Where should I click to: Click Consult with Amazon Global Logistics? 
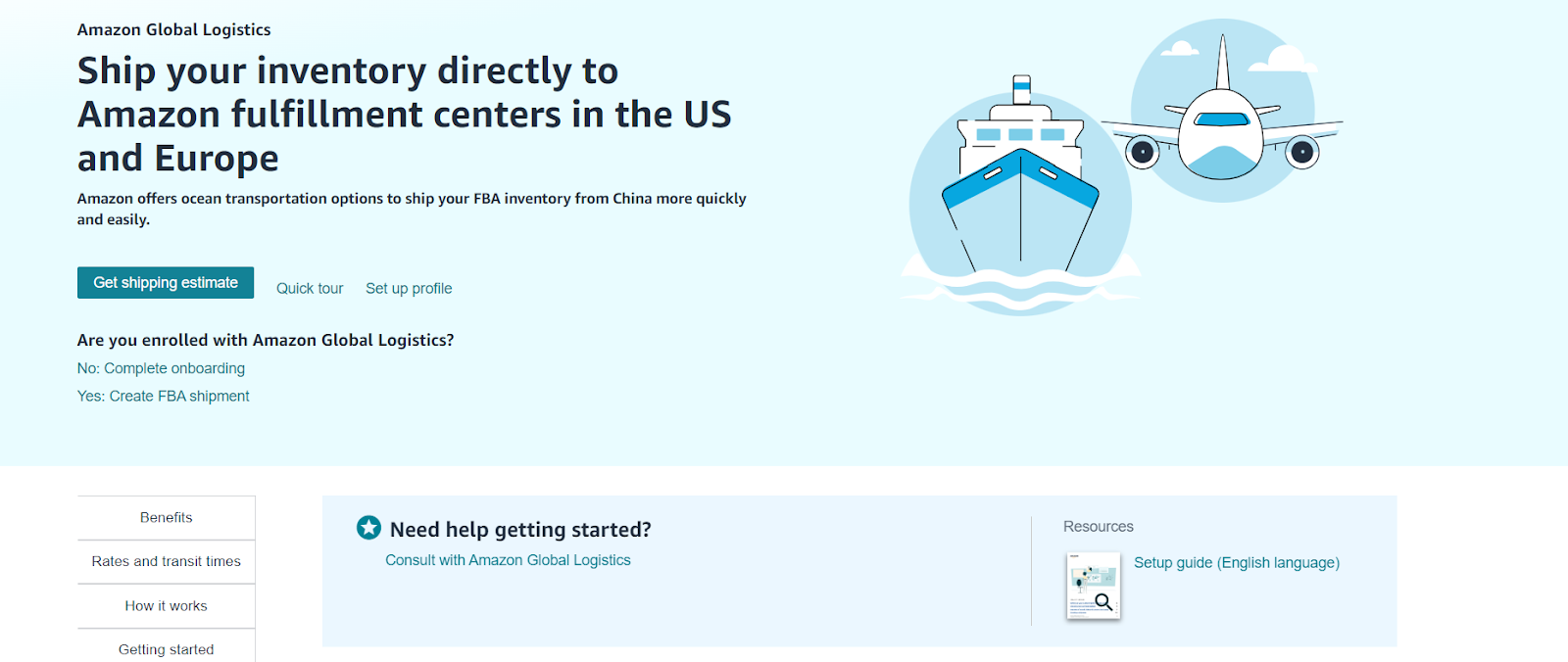click(508, 559)
